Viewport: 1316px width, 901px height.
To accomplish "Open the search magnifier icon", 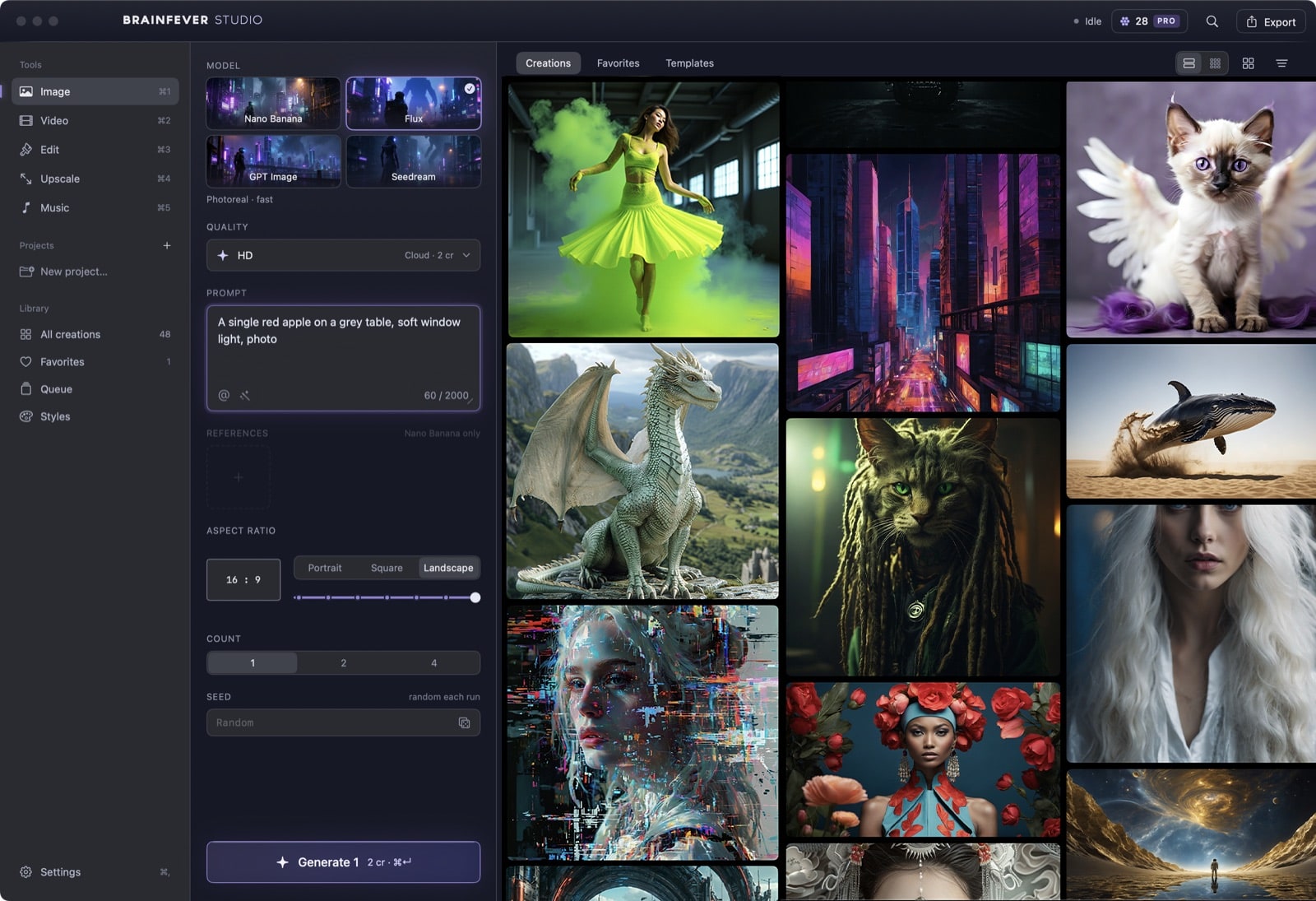I will pos(1212,21).
